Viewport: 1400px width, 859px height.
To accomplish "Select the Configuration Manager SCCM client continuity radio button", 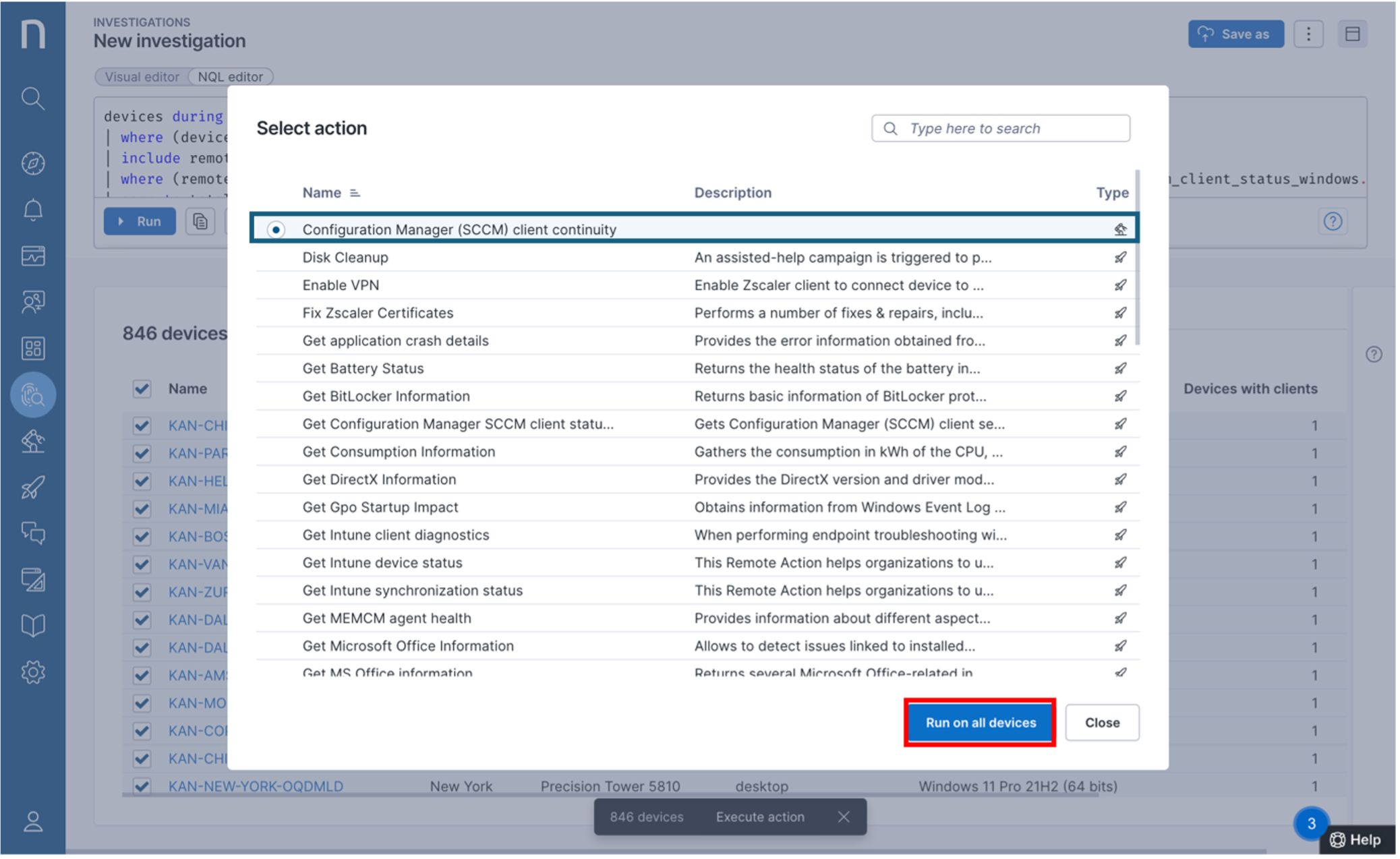I will [276, 229].
